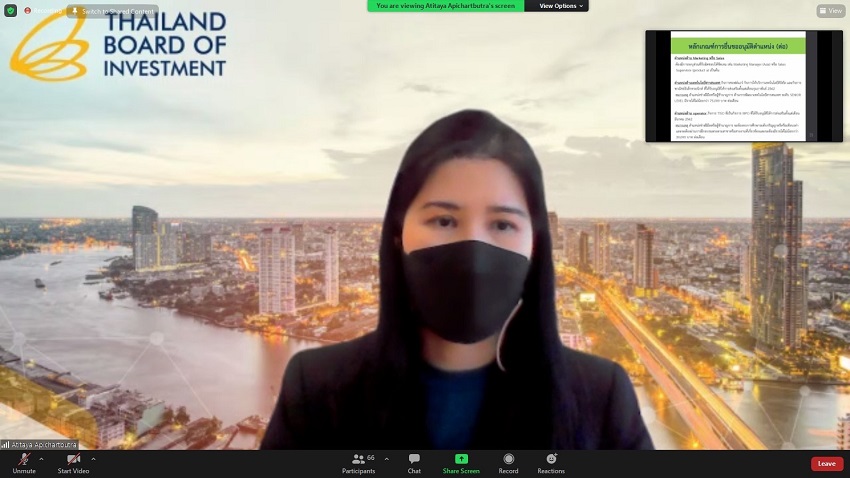
Task: Expand participants options arrow
Action: [x=387, y=459]
